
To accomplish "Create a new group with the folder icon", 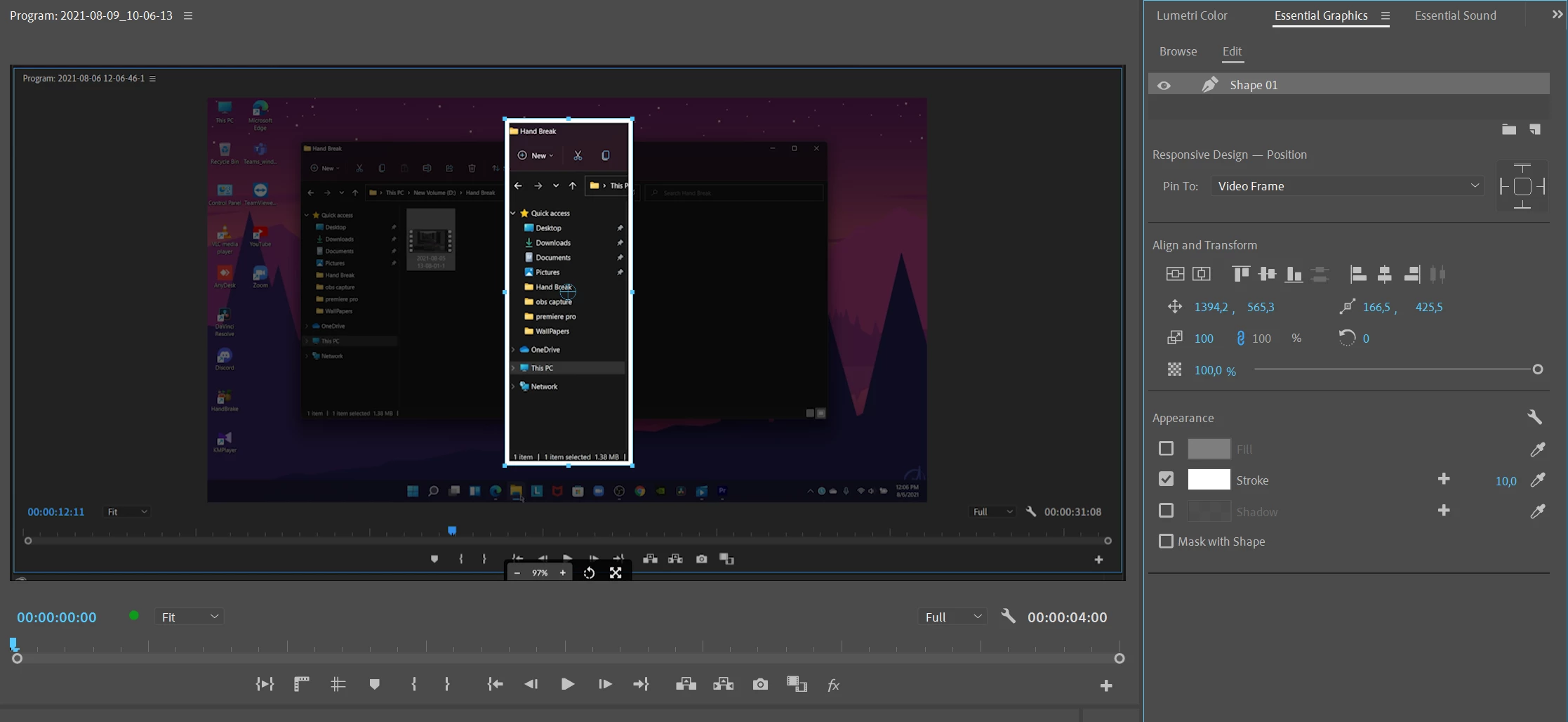I will coord(1509,129).
